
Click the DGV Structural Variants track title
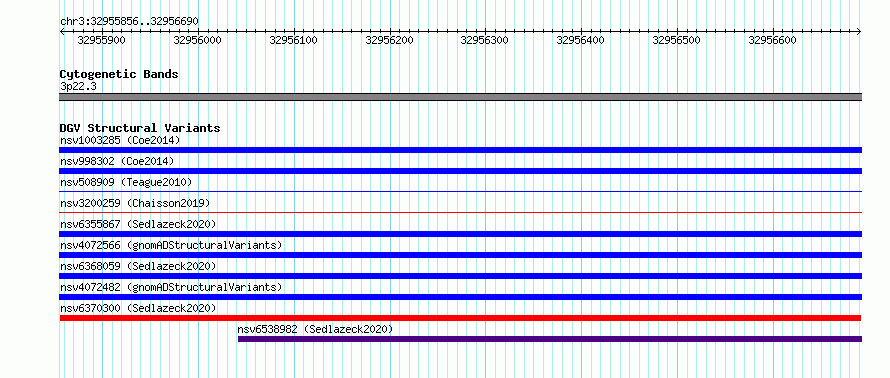[x=140, y=128]
